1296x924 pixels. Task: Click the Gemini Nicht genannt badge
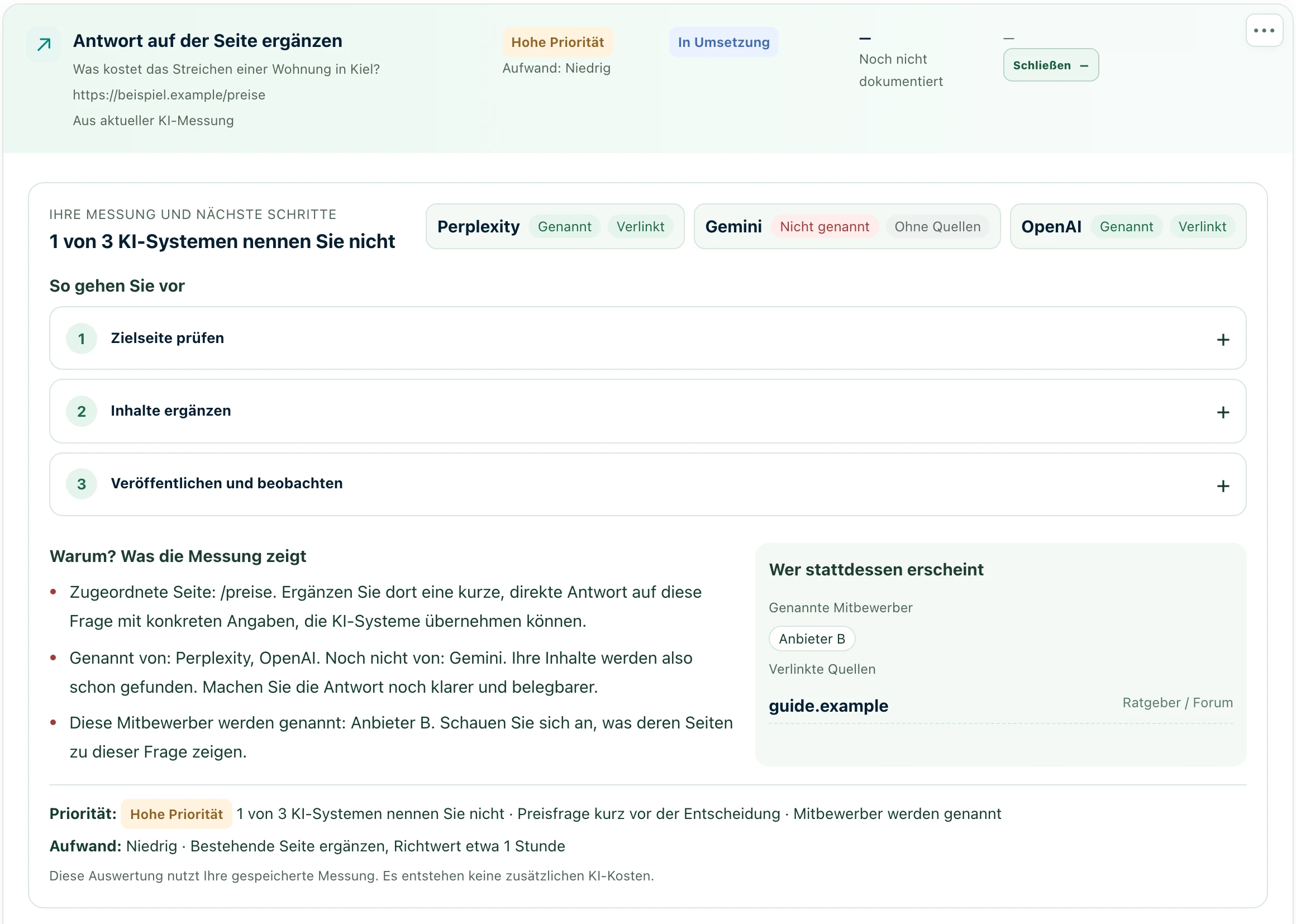(x=824, y=226)
